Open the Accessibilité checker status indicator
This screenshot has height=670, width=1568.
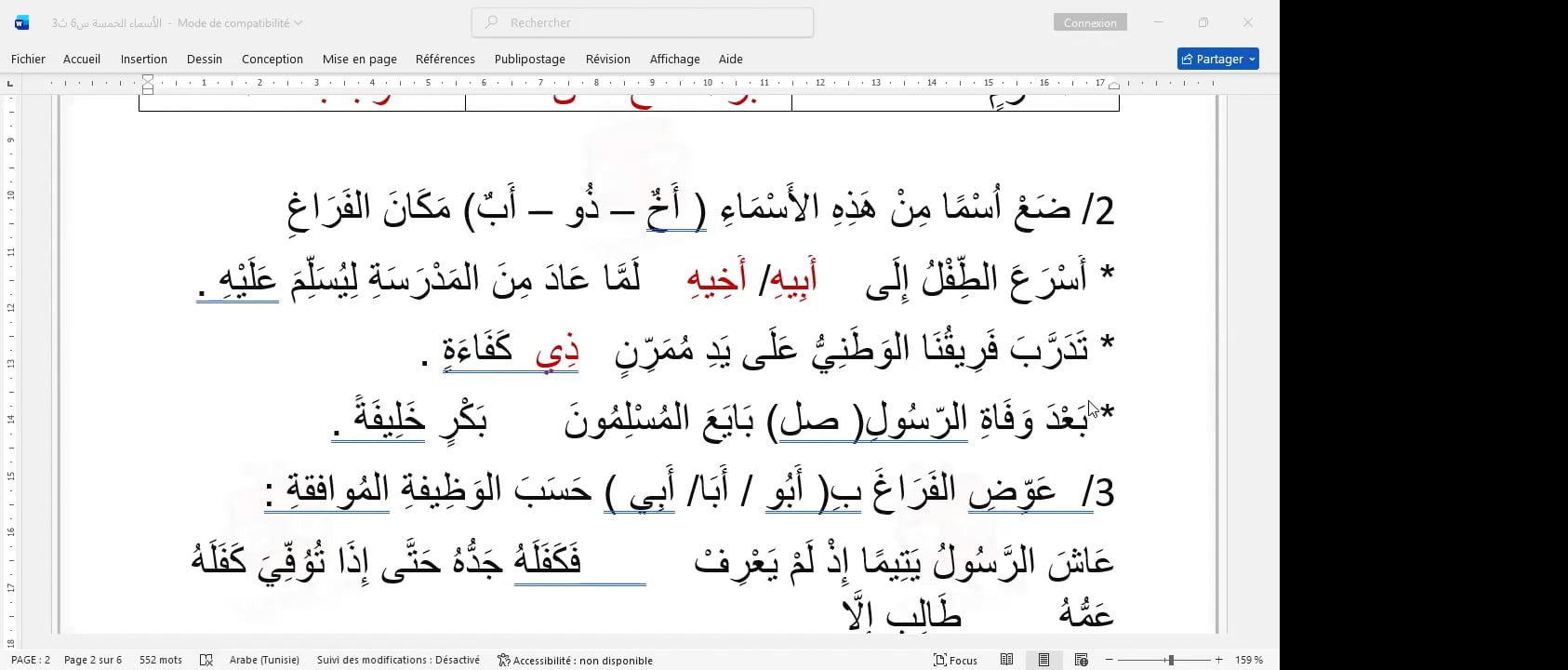[x=575, y=660]
